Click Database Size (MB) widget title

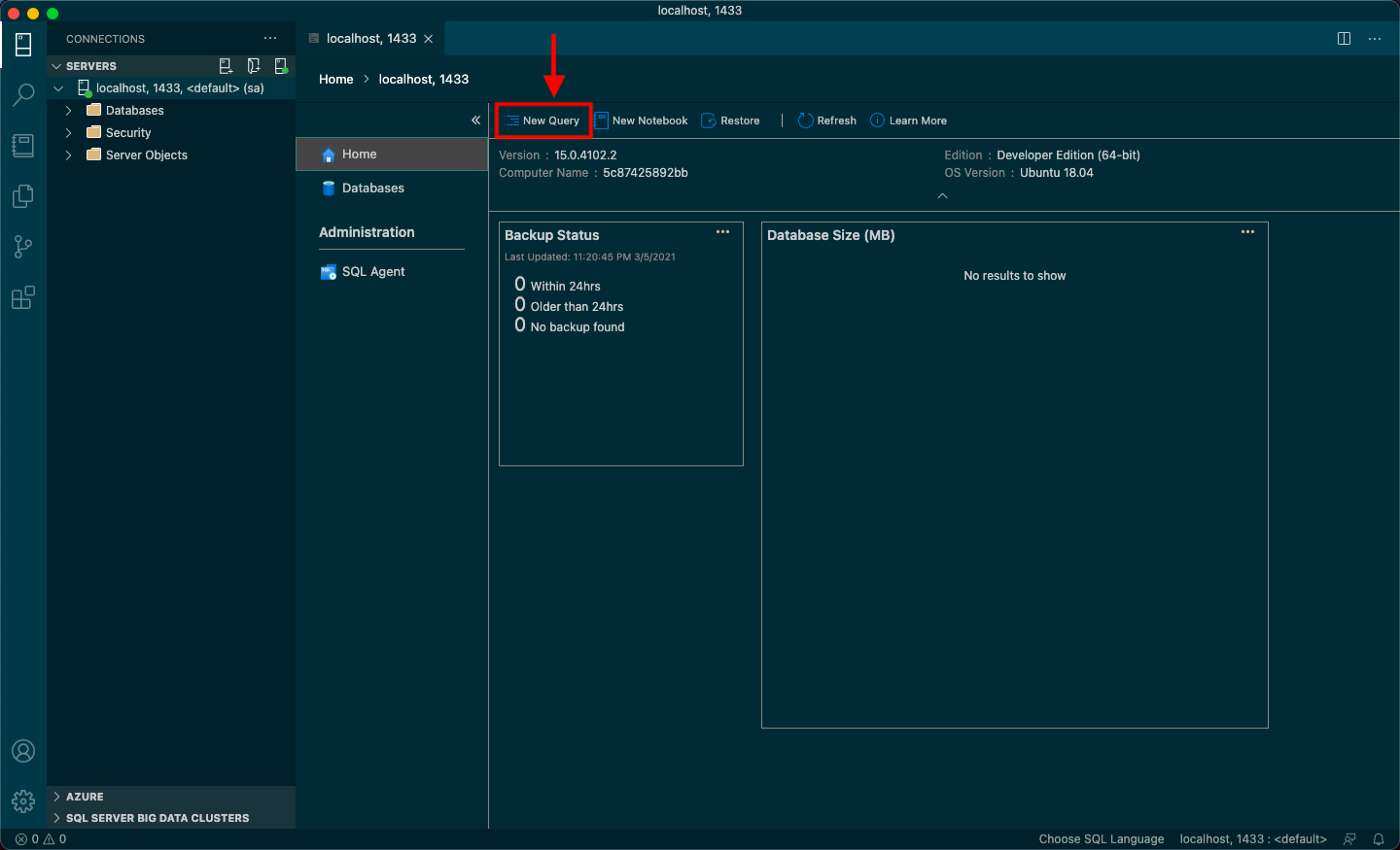pyautogui.click(x=831, y=235)
